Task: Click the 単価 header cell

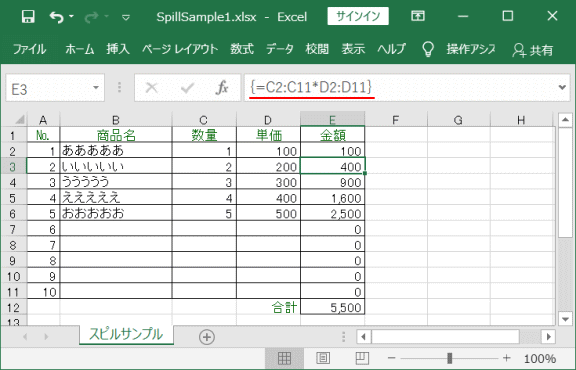Action: click(269, 135)
